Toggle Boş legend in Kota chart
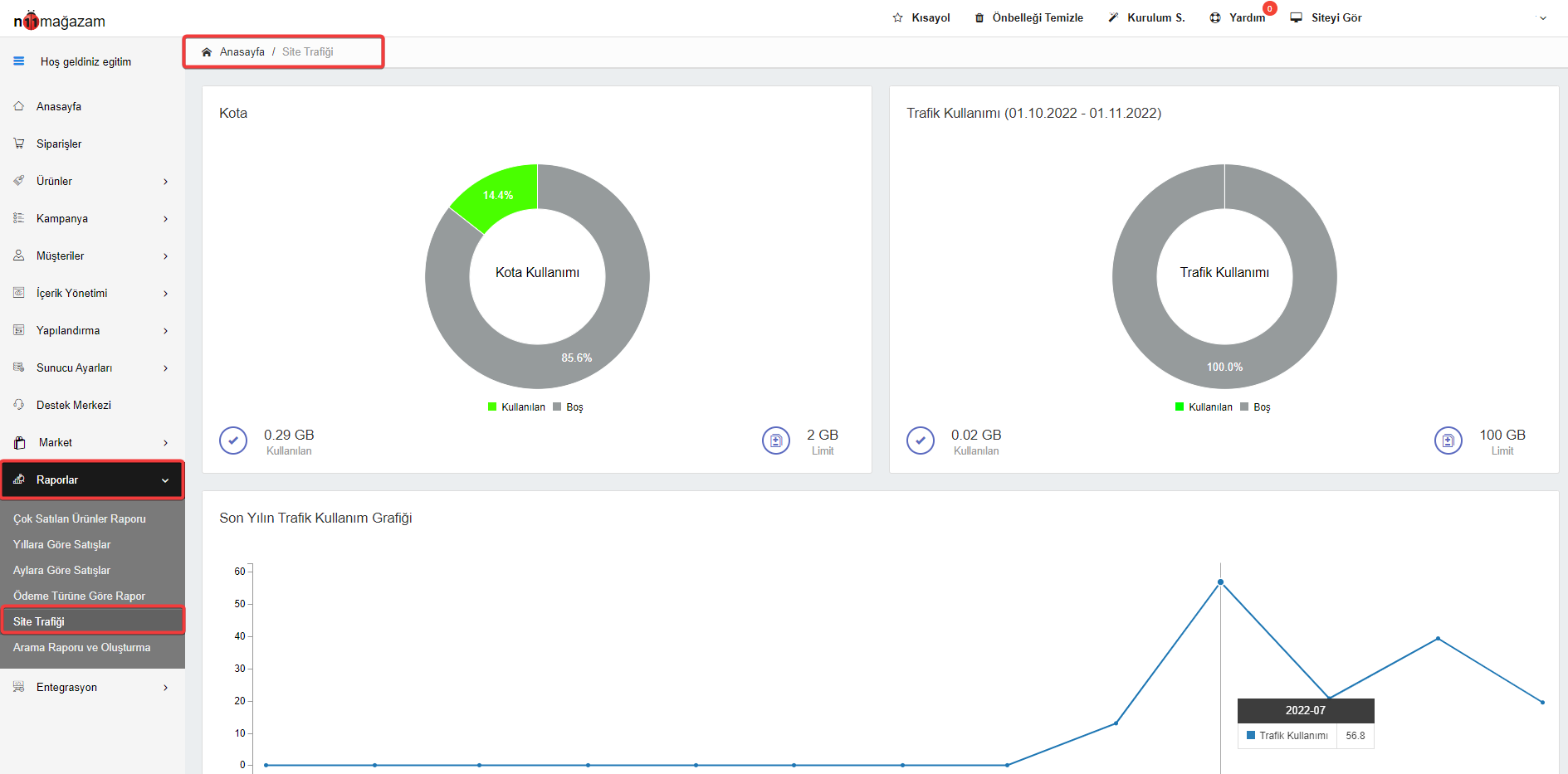Viewport: 1568px width, 774px height. (568, 406)
